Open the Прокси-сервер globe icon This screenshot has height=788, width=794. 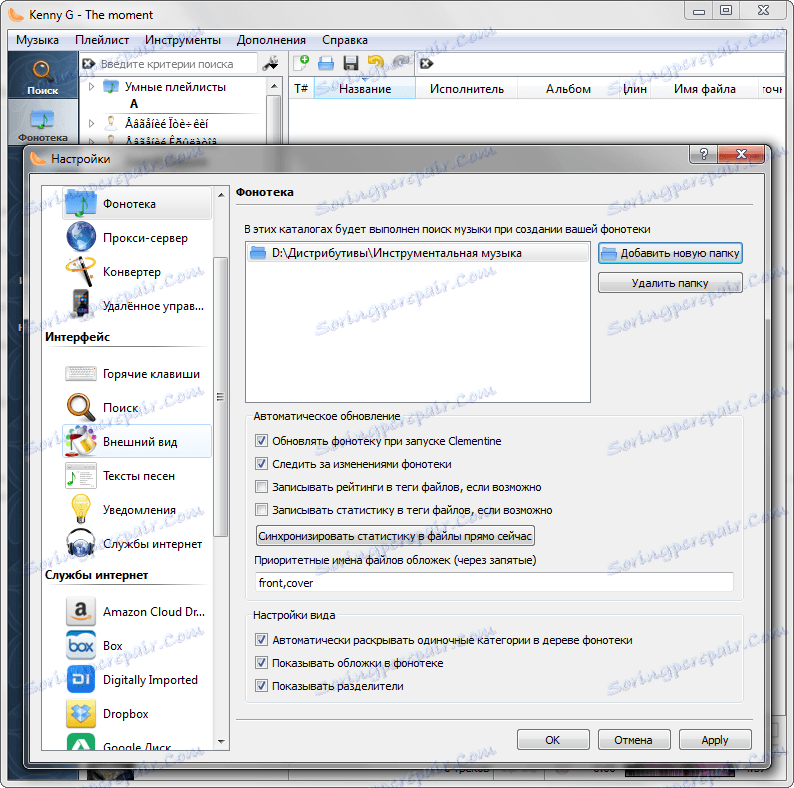81,237
